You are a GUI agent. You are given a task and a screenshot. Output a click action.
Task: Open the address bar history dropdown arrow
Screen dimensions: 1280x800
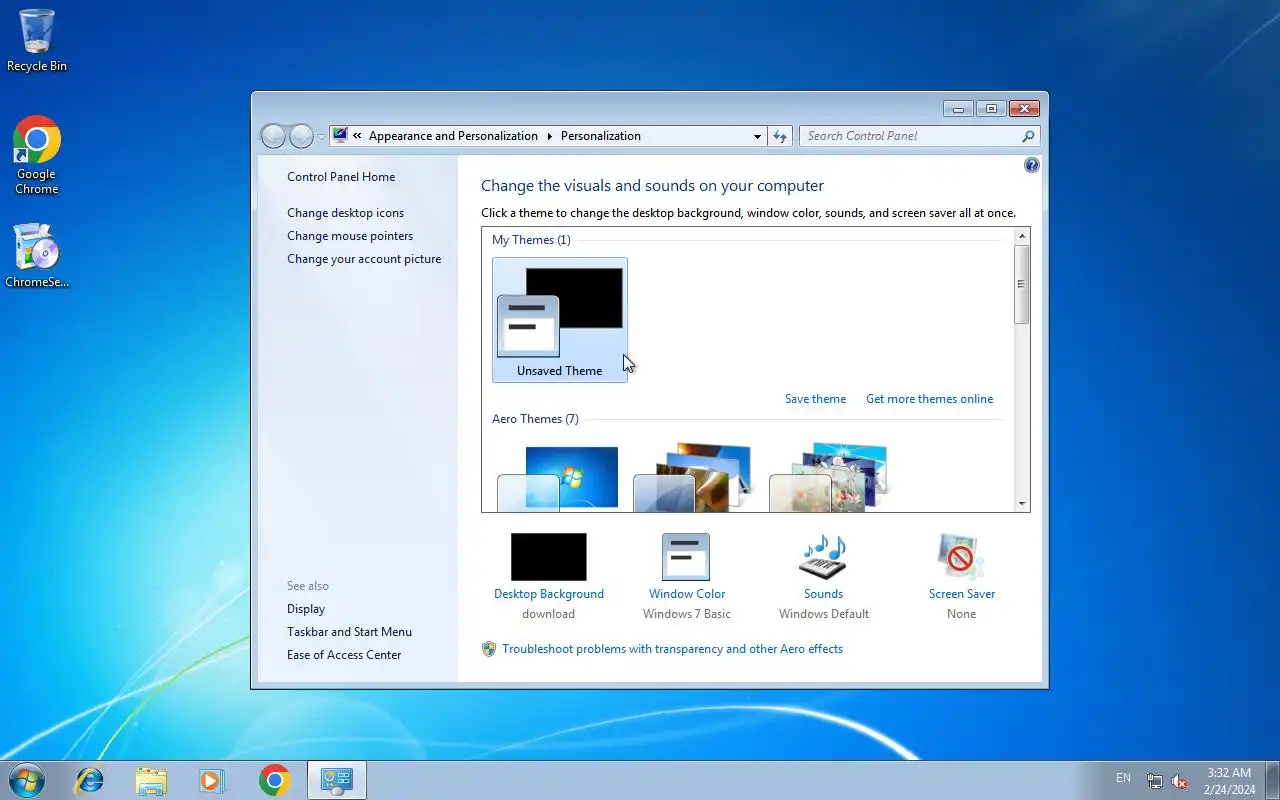(x=757, y=136)
